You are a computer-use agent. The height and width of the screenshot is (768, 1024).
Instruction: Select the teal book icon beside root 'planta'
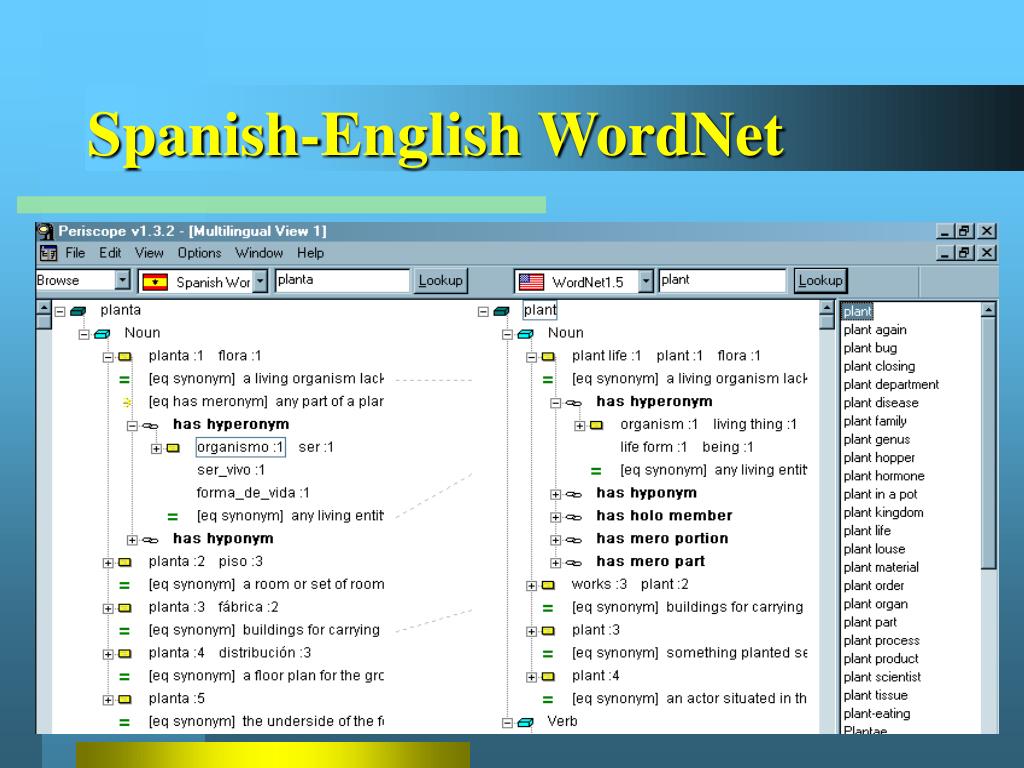(x=78, y=312)
